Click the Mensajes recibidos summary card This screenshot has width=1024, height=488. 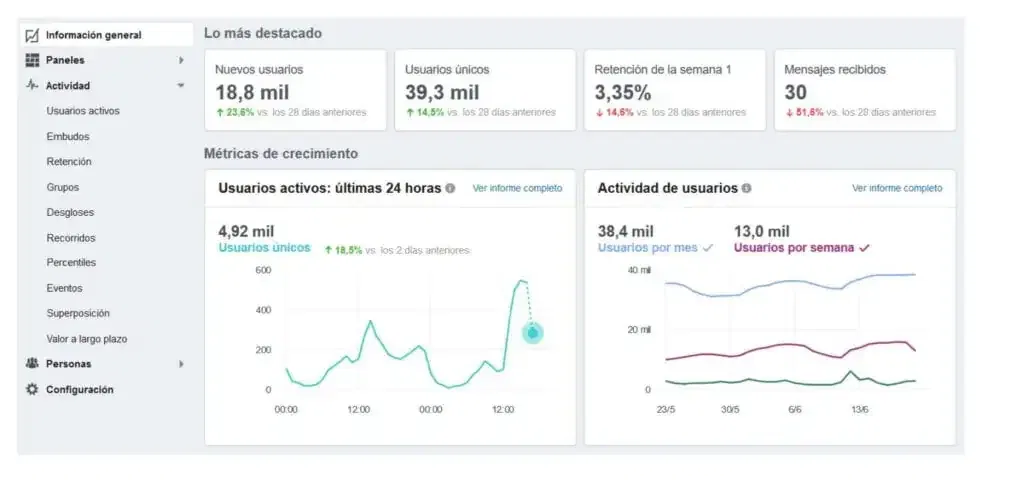click(864, 90)
